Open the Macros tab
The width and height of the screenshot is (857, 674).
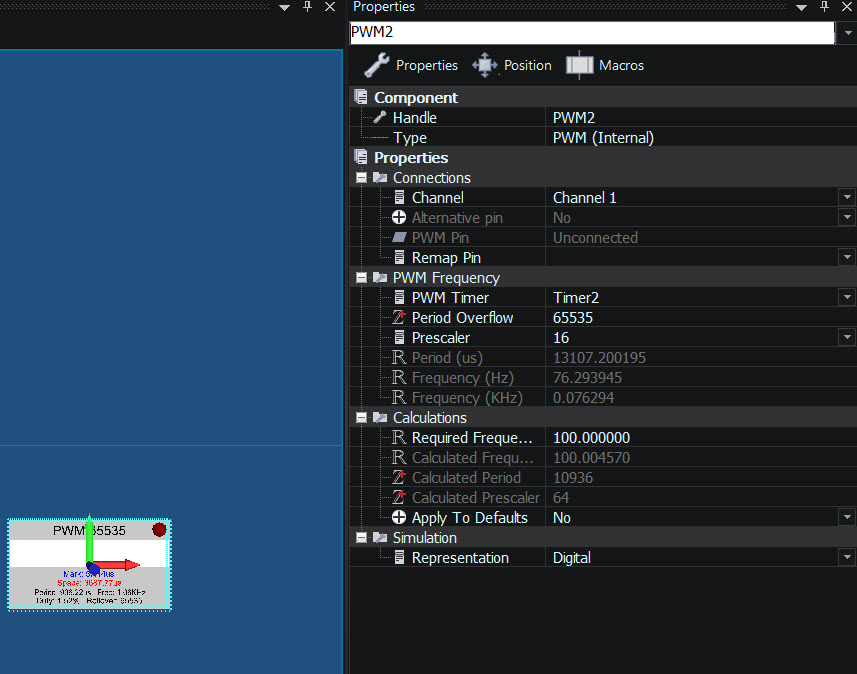[605, 66]
